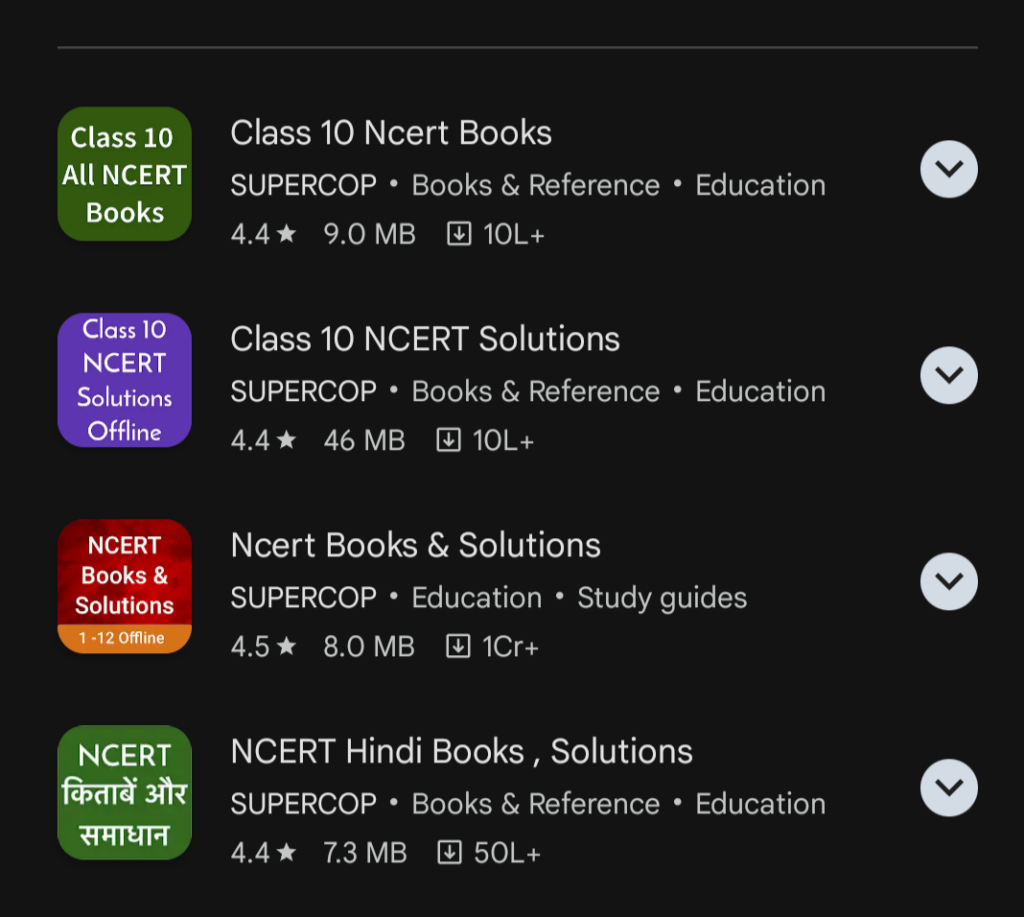The height and width of the screenshot is (917, 1024).
Task: Click download icon beside 9.0 MB
Action: click(x=458, y=235)
